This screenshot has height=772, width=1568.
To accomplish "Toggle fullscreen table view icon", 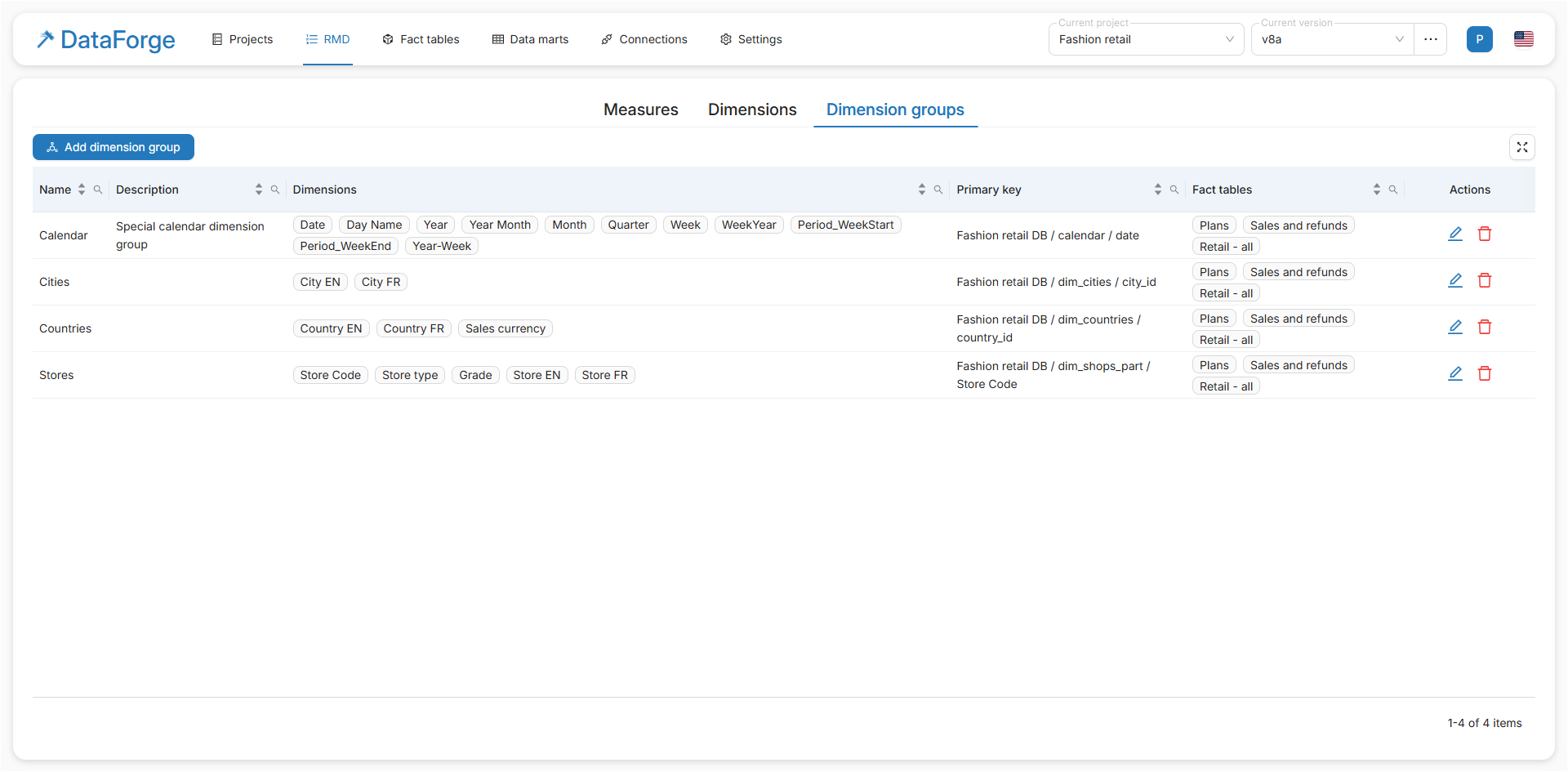I will (1521, 147).
